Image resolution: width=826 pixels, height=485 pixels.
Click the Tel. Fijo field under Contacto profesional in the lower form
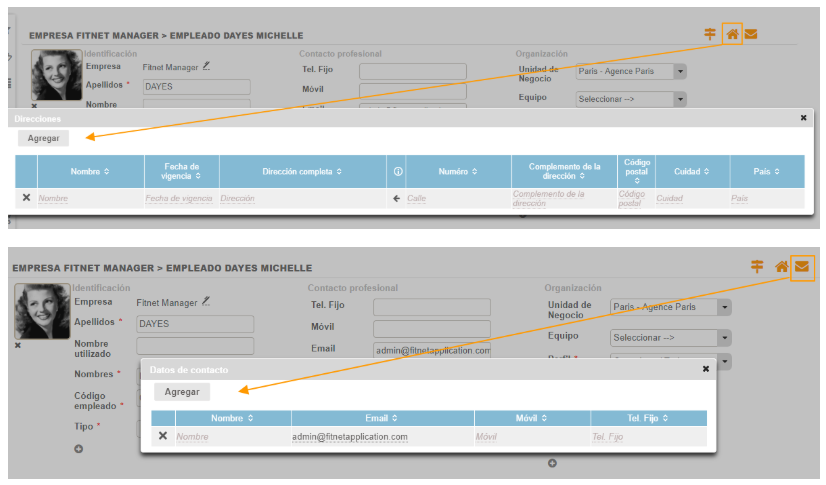pos(431,306)
